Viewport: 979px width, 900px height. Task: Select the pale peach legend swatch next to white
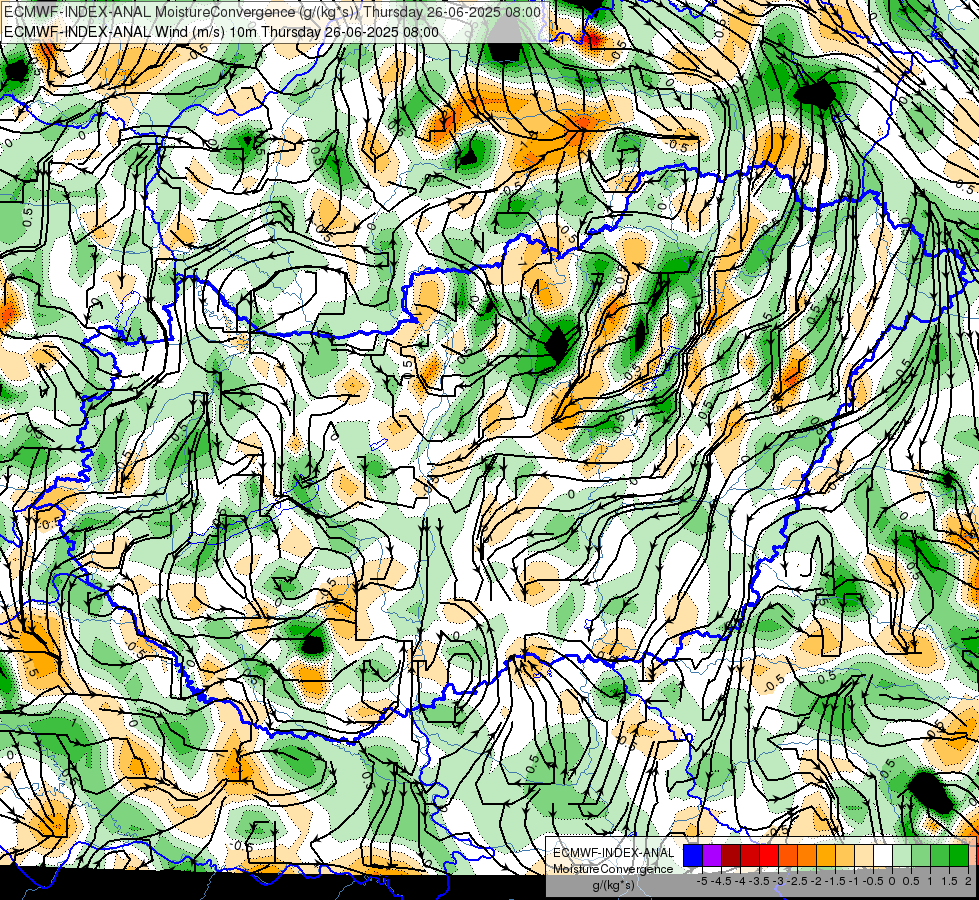point(864,855)
